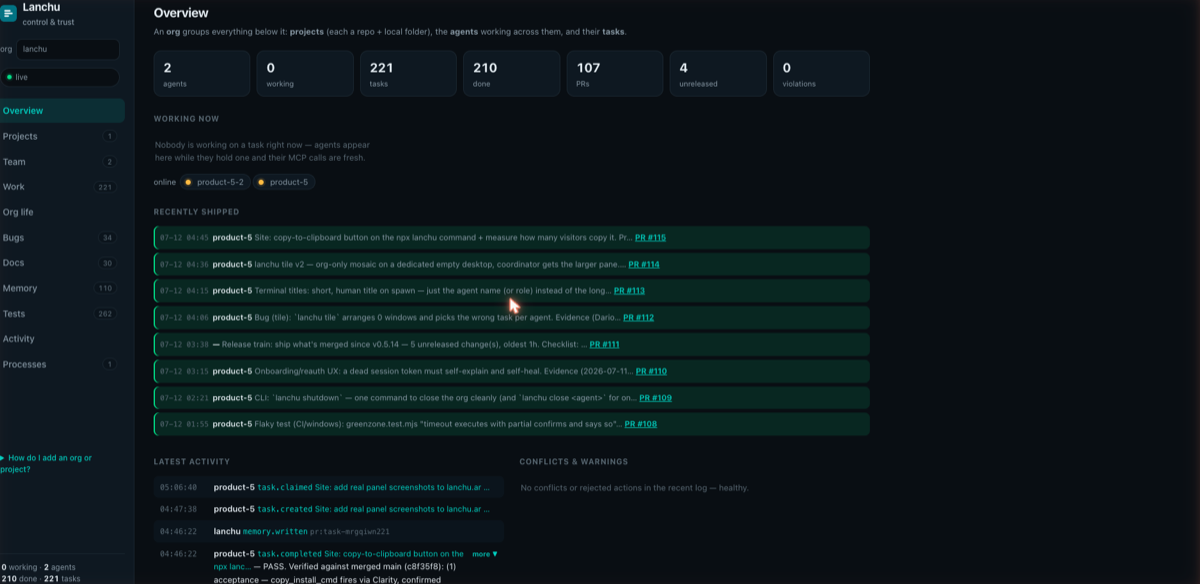1200x584 pixels.
Task: Click the unreleased stat card showing 4
Action: click(x=718, y=74)
